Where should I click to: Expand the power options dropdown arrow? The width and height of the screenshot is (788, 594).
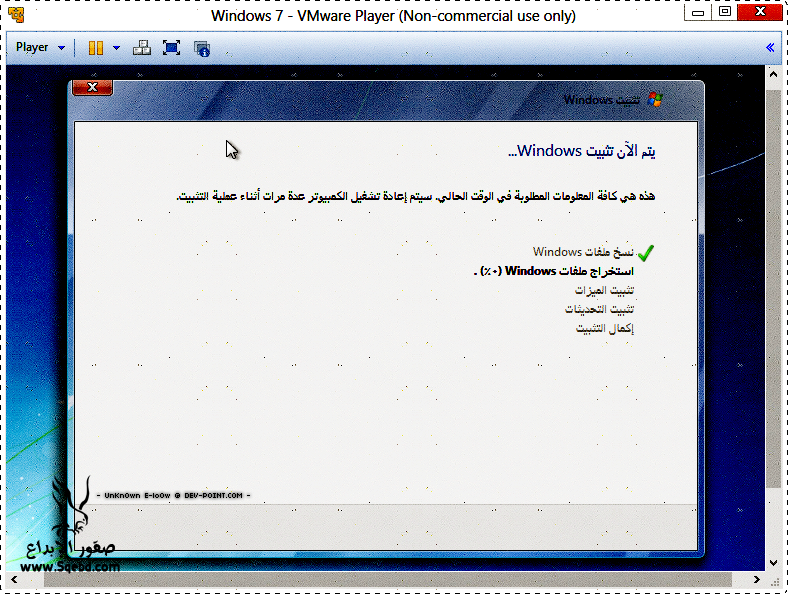pos(116,48)
